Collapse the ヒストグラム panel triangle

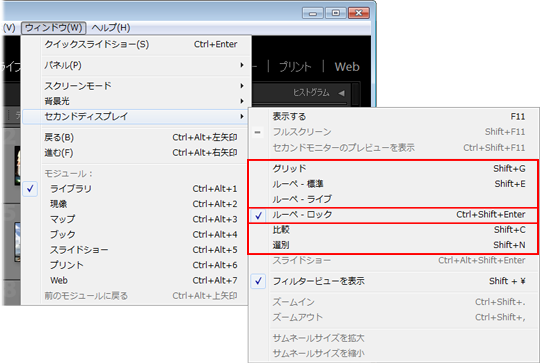[x=341, y=93]
